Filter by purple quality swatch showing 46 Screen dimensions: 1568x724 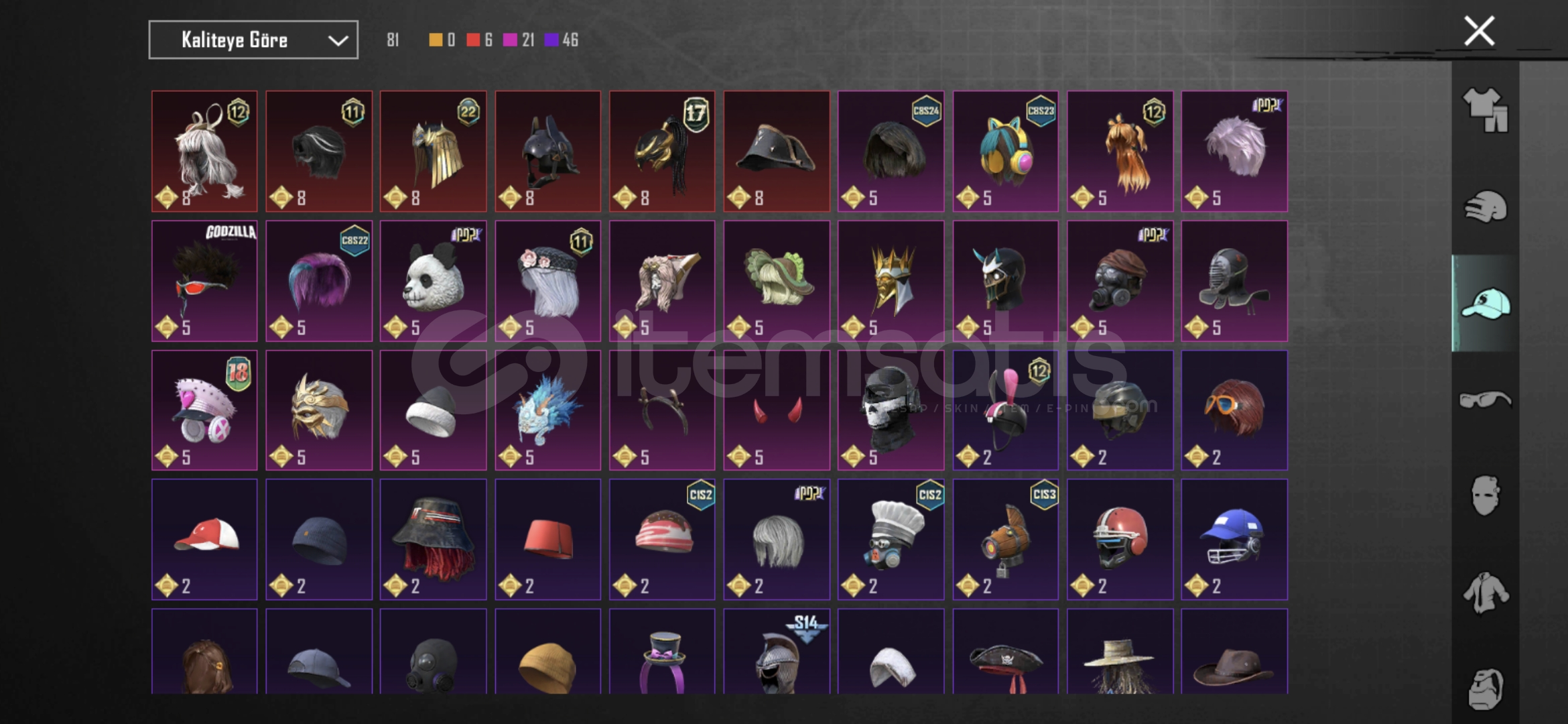pos(562,40)
